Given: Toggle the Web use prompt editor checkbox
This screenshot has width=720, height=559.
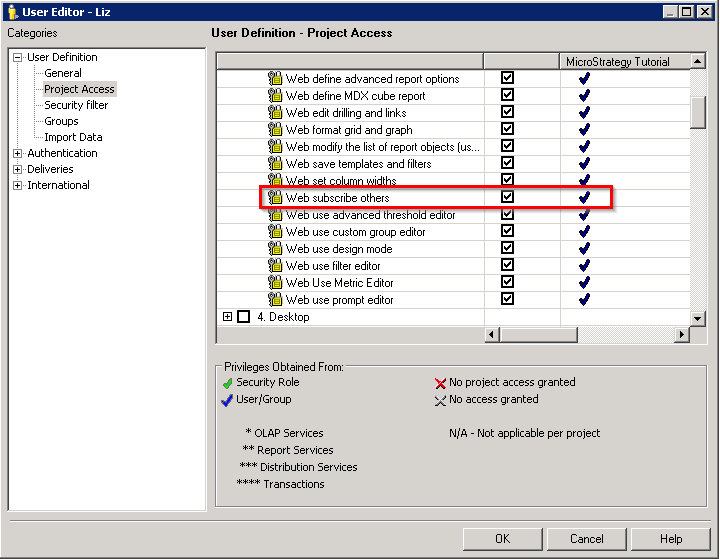Looking at the screenshot, I should coord(507,299).
